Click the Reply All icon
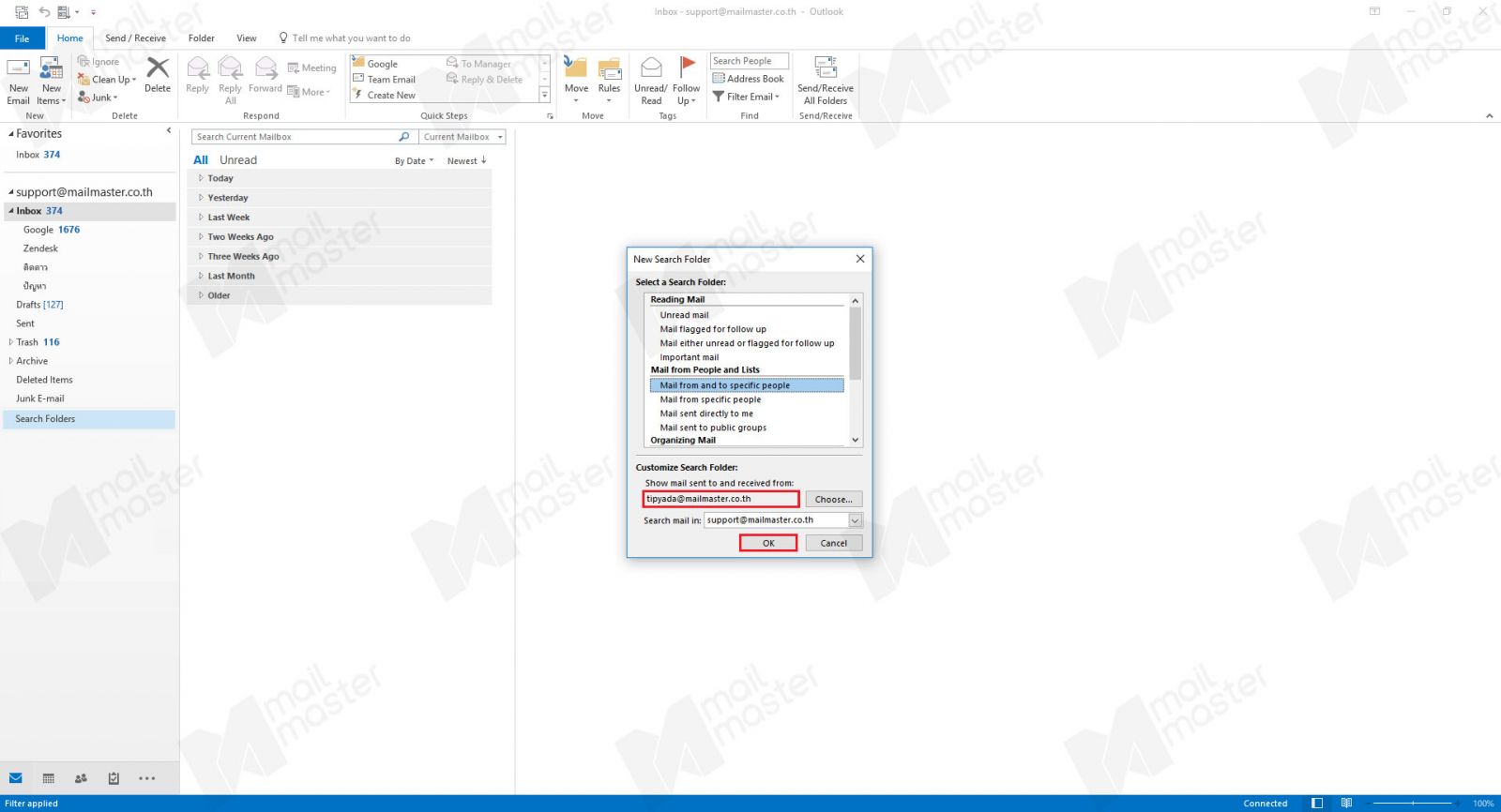1501x812 pixels. [230, 80]
